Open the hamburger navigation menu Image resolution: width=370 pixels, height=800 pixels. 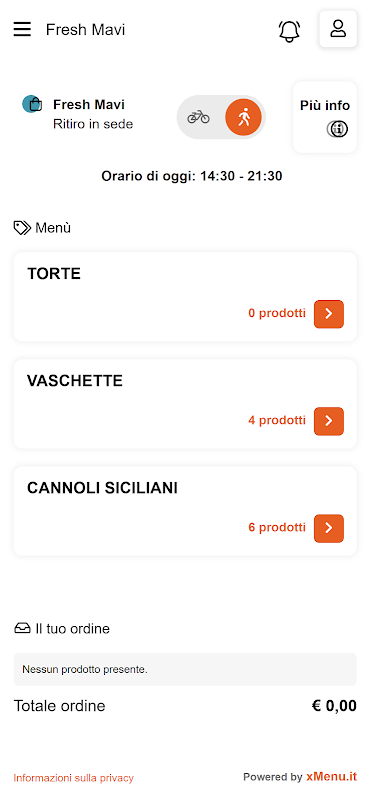22,30
